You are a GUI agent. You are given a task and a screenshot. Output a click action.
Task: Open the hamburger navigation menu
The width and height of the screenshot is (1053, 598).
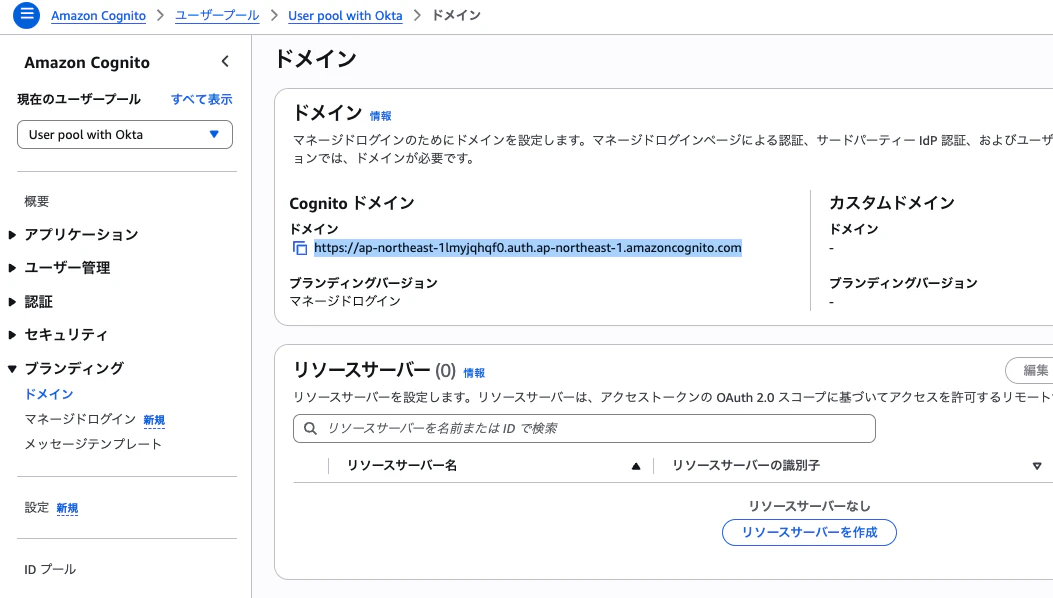(25, 15)
